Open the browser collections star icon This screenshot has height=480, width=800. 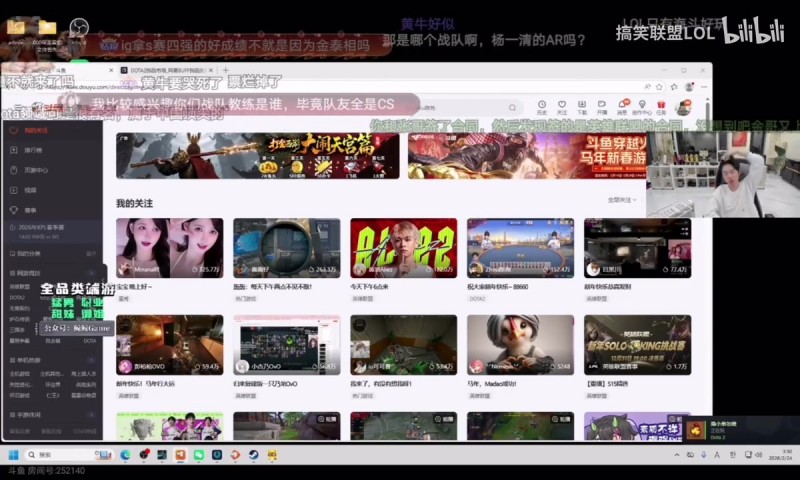click(674, 87)
